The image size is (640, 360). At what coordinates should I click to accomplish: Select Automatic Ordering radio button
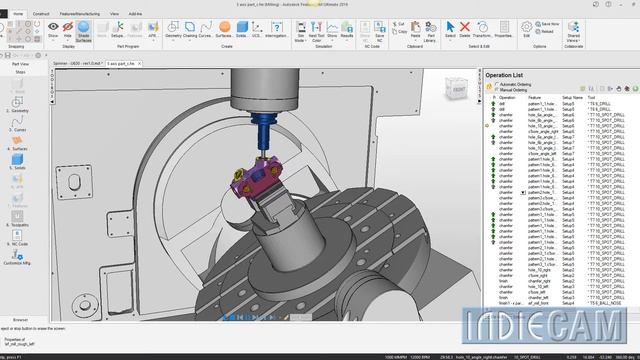pos(497,84)
